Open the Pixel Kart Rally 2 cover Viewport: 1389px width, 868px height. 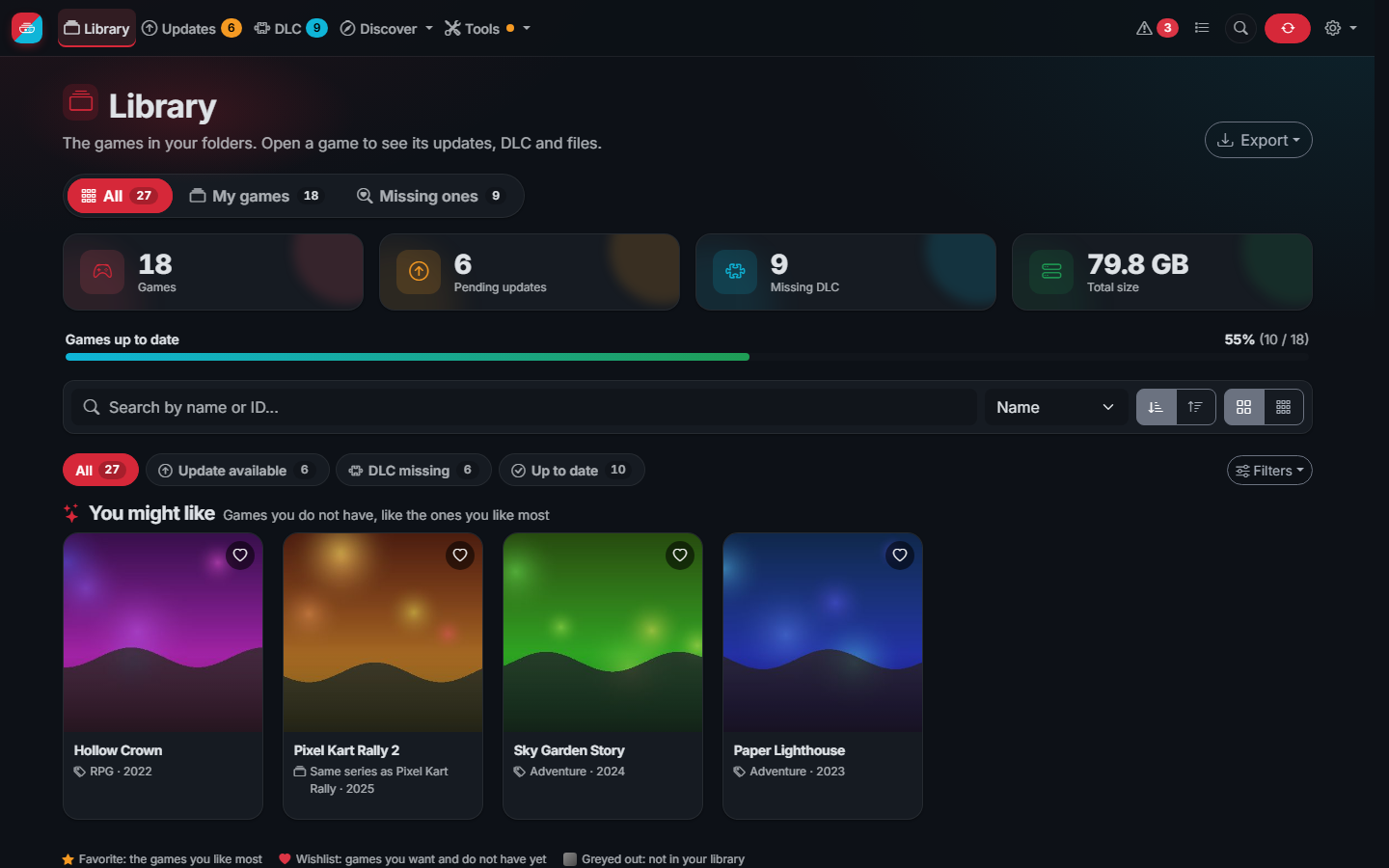[383, 633]
